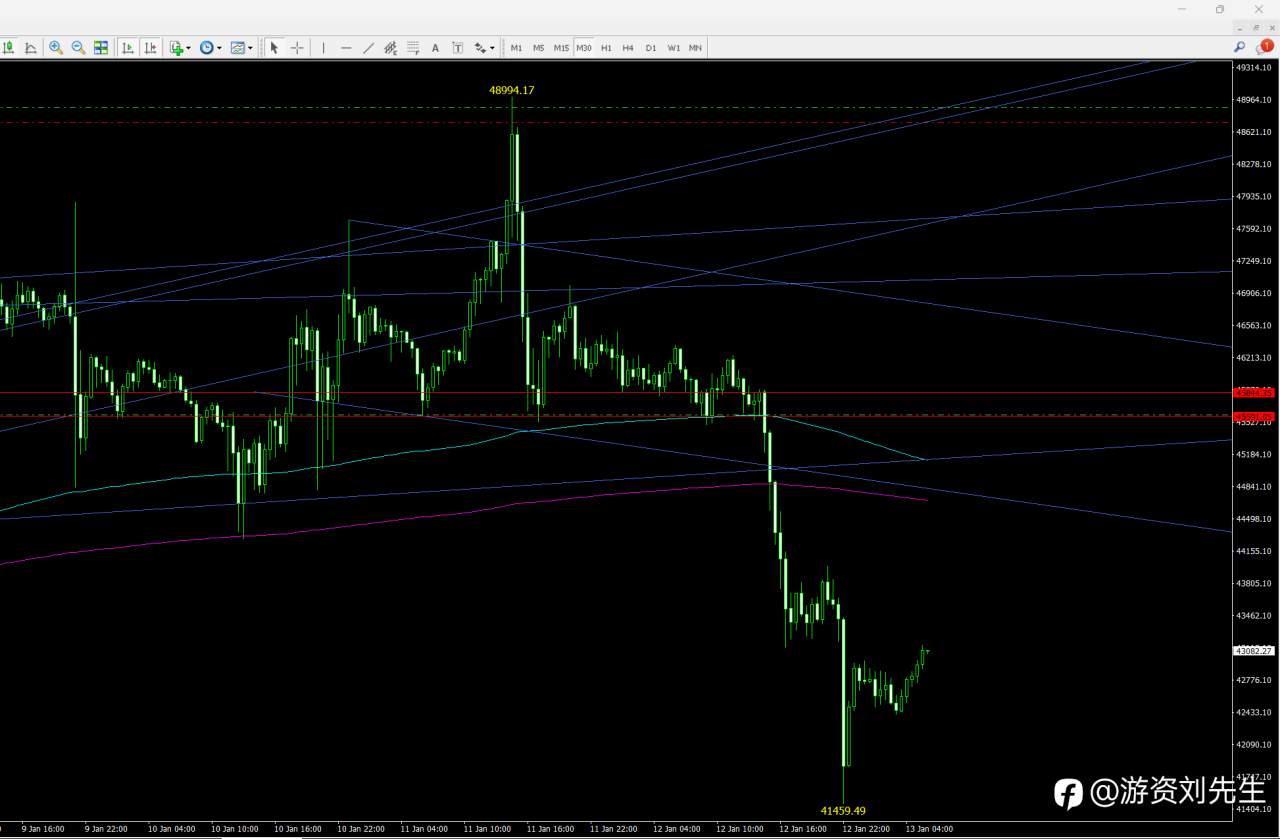Select the text label tool
1280x839 pixels.
(x=458, y=47)
